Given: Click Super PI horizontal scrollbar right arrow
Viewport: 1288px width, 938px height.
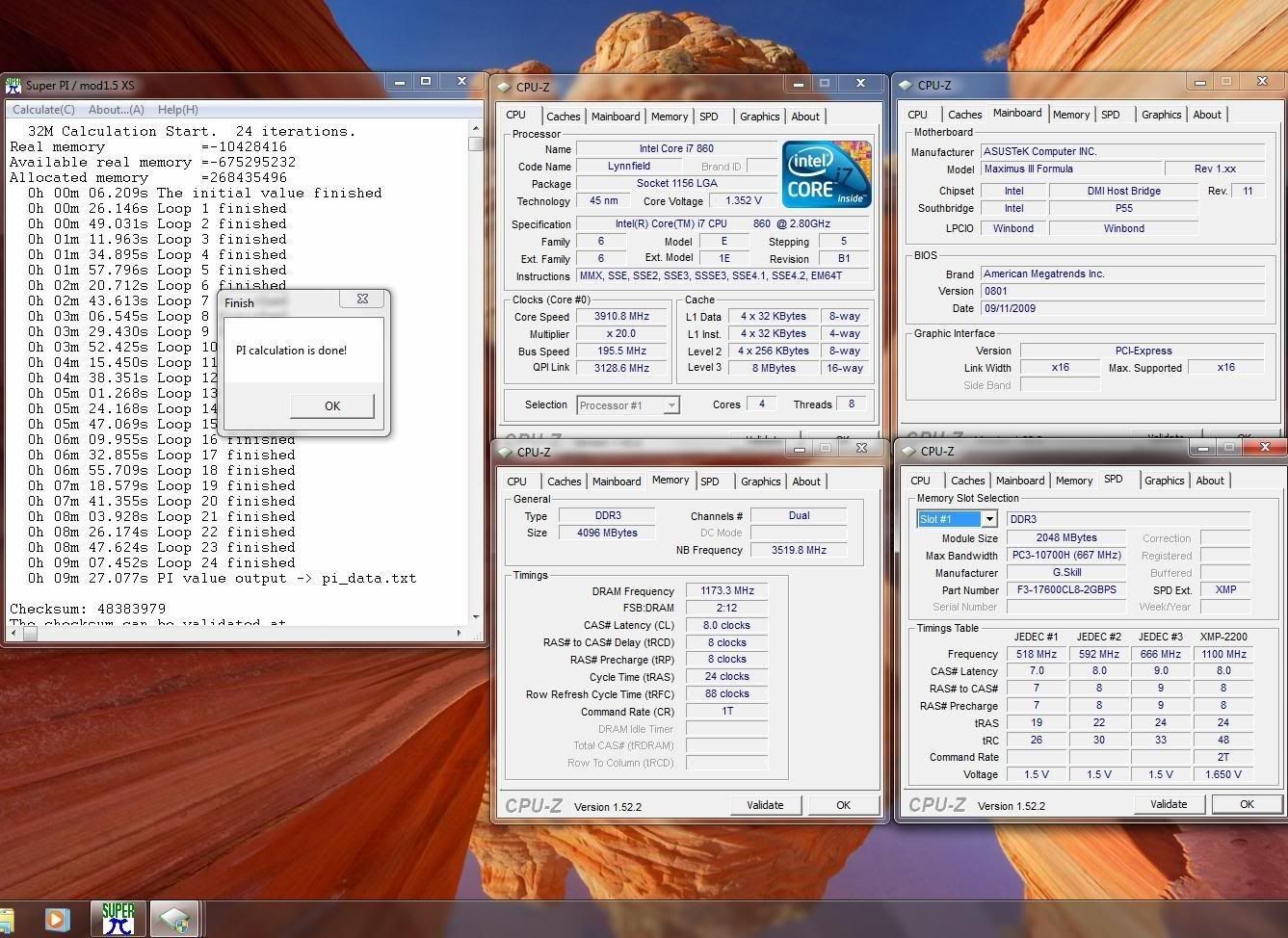Looking at the screenshot, I should tap(459, 634).
